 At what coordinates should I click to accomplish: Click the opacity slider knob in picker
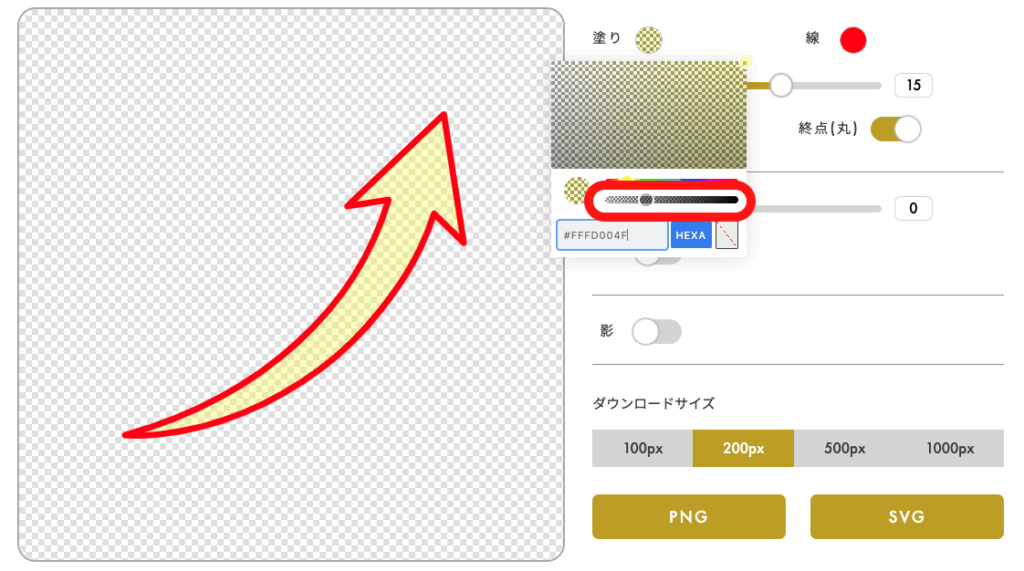coord(646,200)
